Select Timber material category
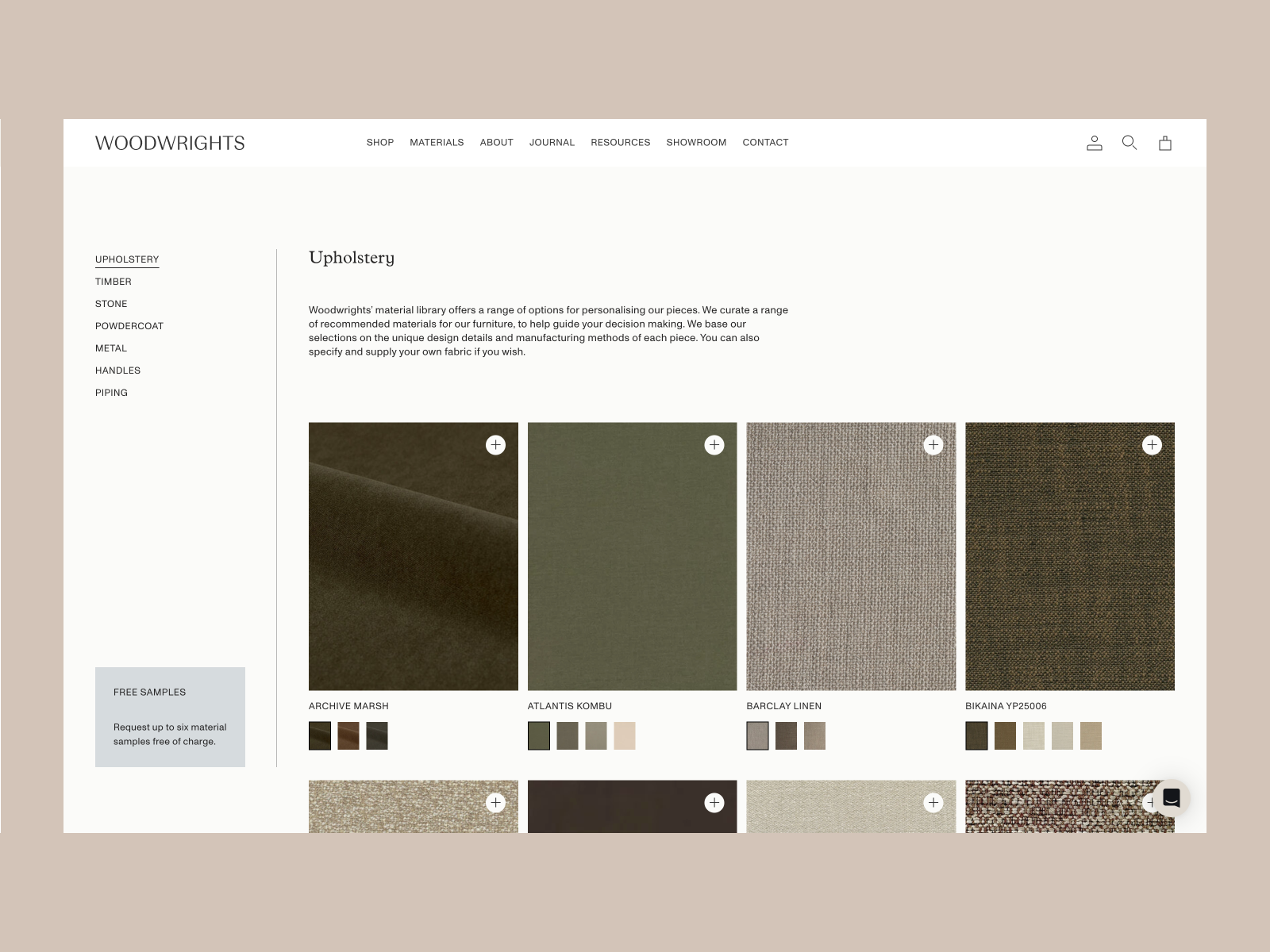 (114, 282)
